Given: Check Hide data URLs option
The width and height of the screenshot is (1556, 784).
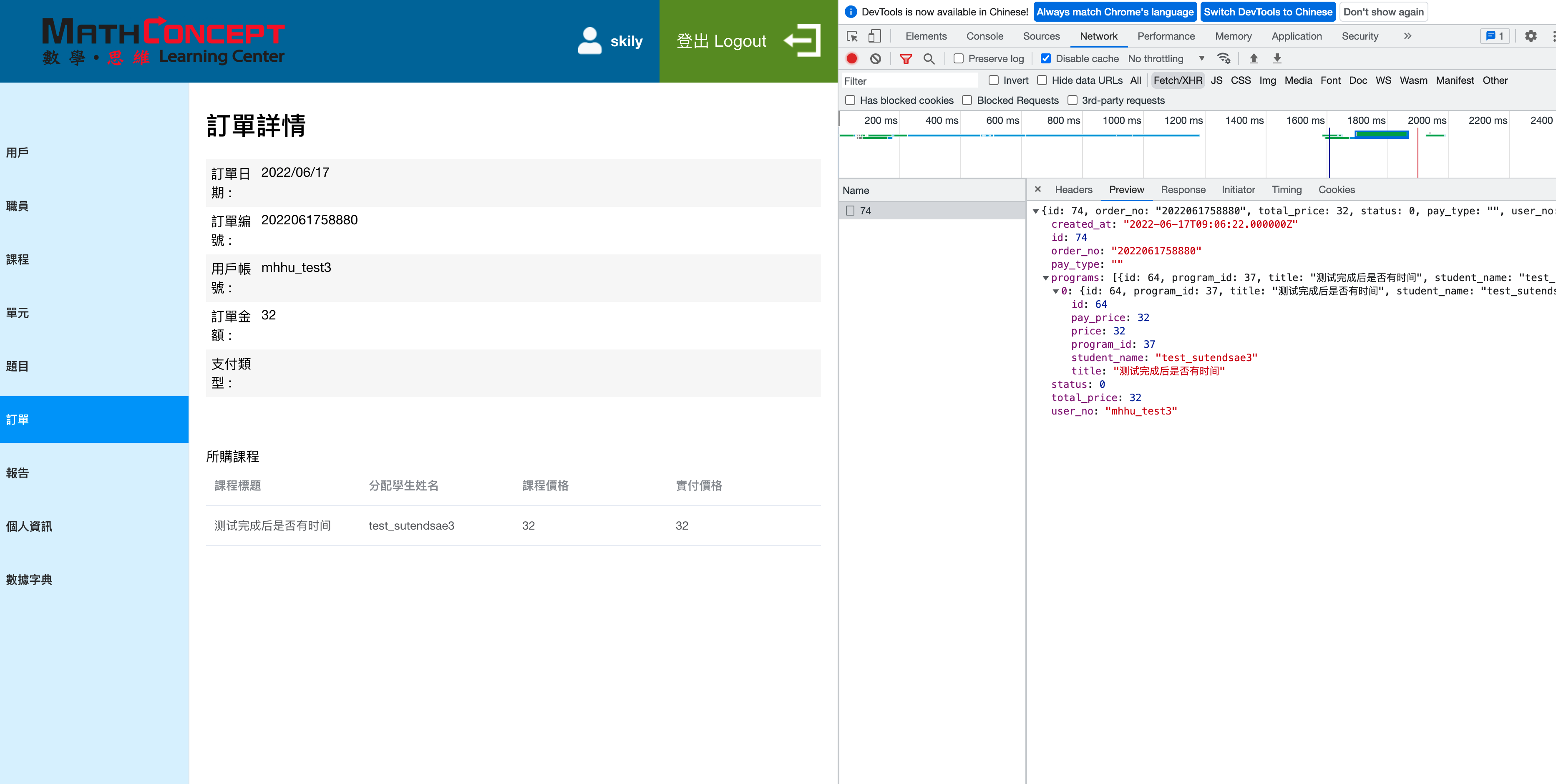Looking at the screenshot, I should [x=1042, y=80].
